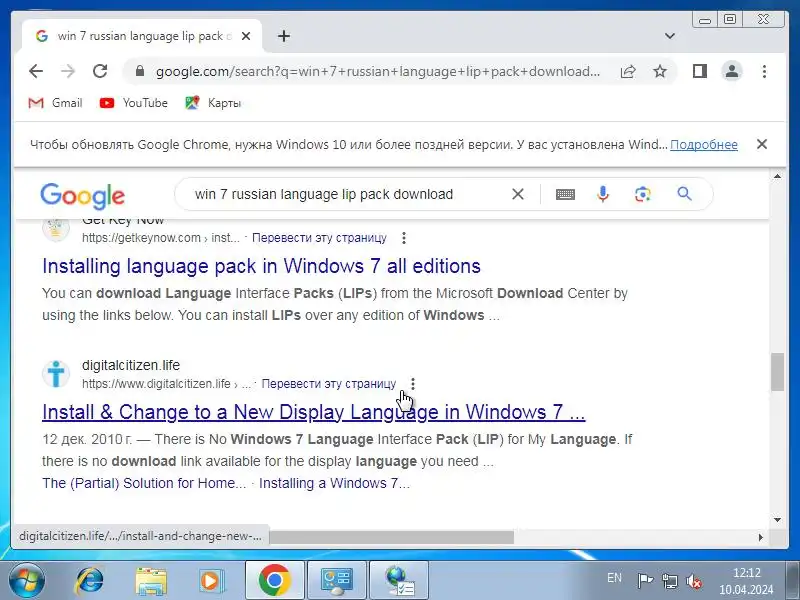Click the scroll up arrow
This screenshot has width=800, height=600.
(777, 177)
